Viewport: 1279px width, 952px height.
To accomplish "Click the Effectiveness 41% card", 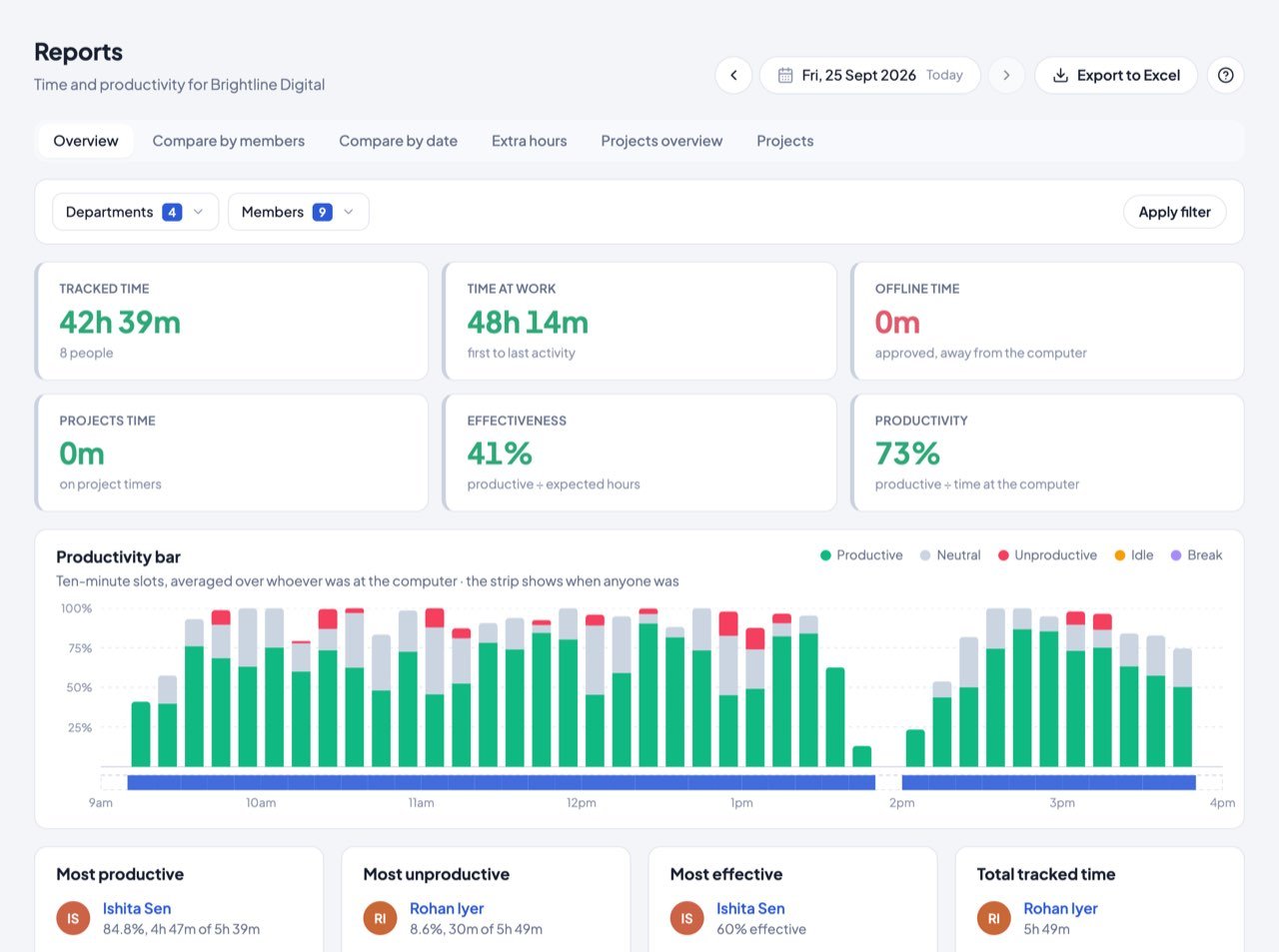I will tap(639, 453).
